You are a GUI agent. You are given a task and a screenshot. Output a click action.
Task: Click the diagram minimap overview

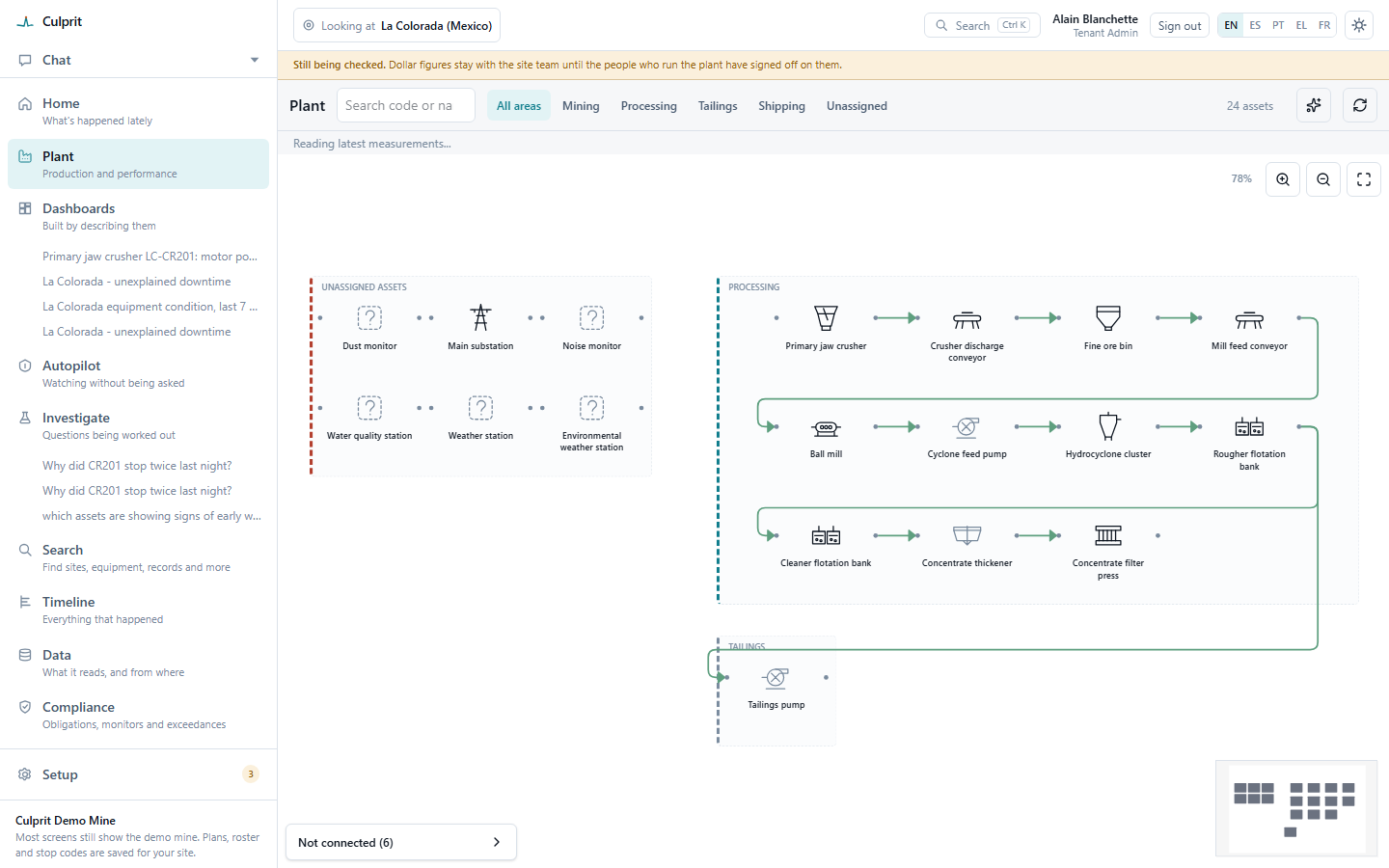click(x=1296, y=807)
